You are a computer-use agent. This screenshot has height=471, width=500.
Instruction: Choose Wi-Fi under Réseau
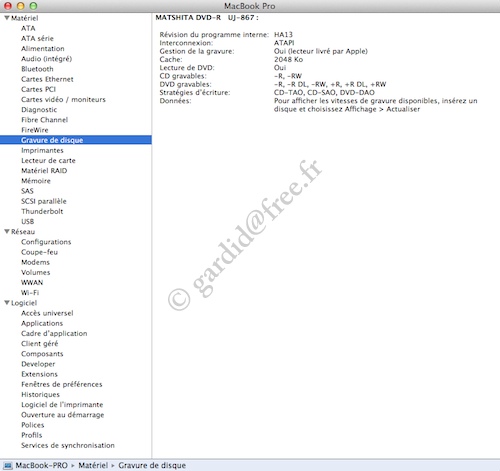click(30, 293)
